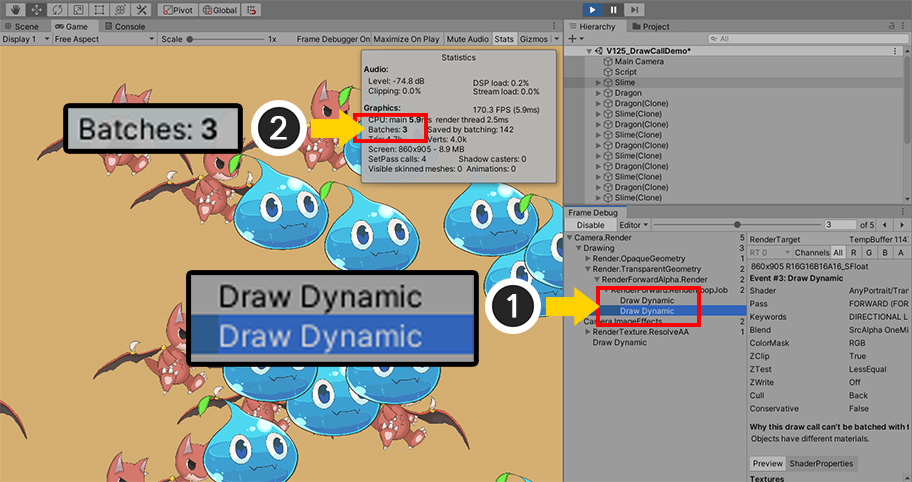This screenshot has height=482, width=912.
Task: Click the Unity scene icon beside V125_DrawCallDemo
Action: [x=600, y=51]
